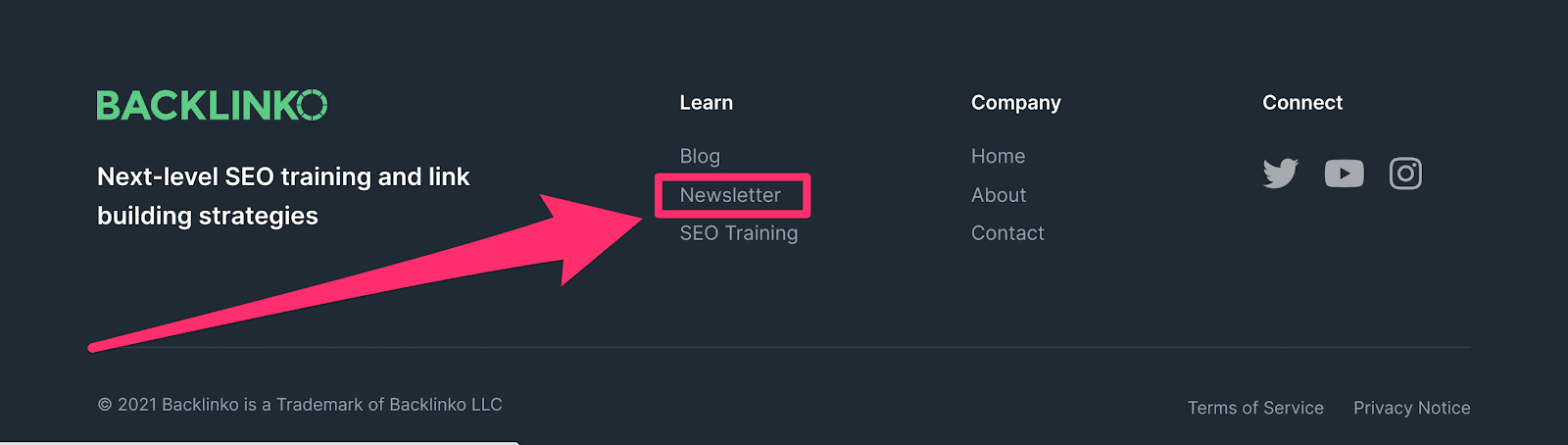Open Backlinko's Twitter profile icon

[x=1280, y=173]
